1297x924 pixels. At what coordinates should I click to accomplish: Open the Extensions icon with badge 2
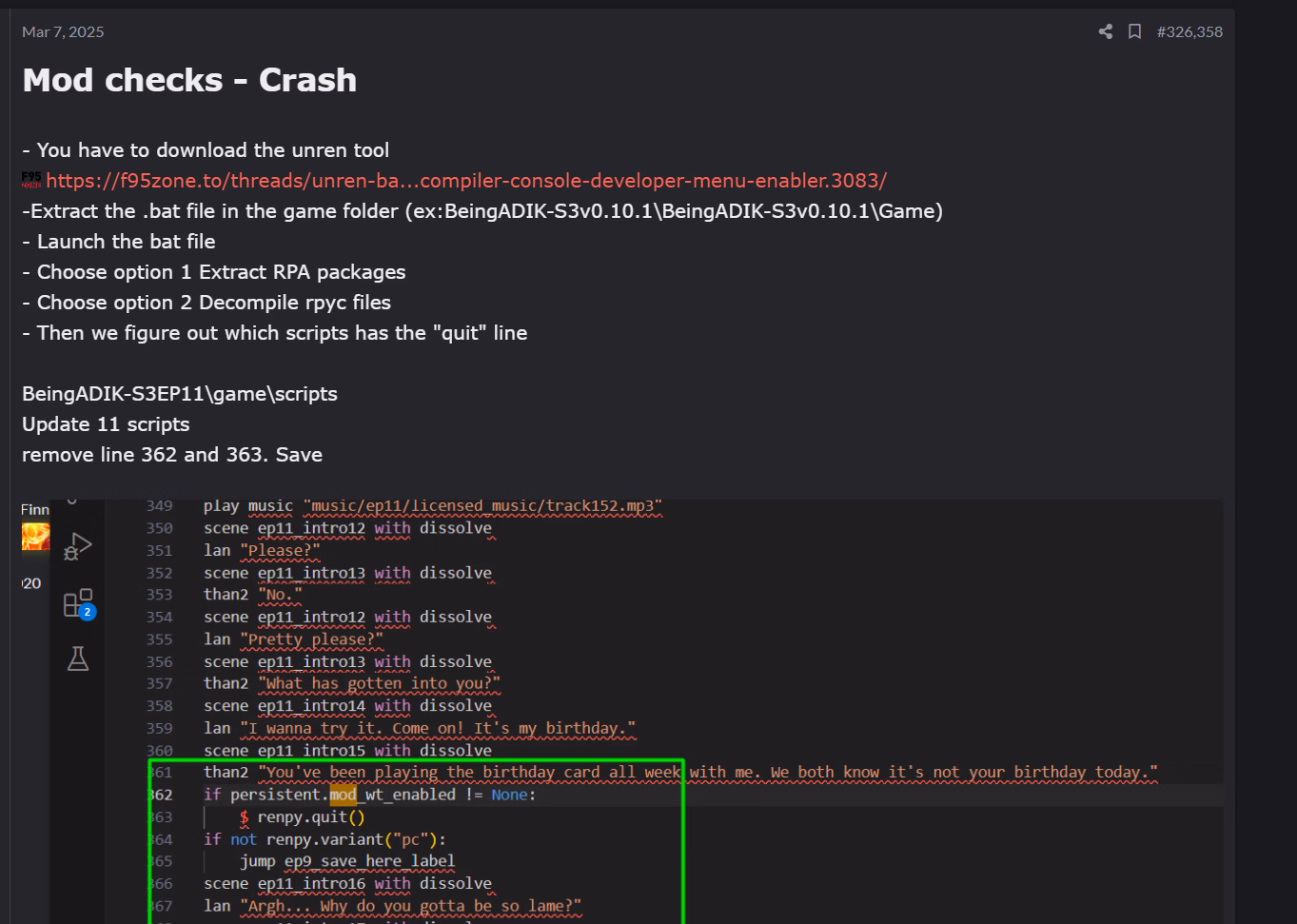(78, 604)
